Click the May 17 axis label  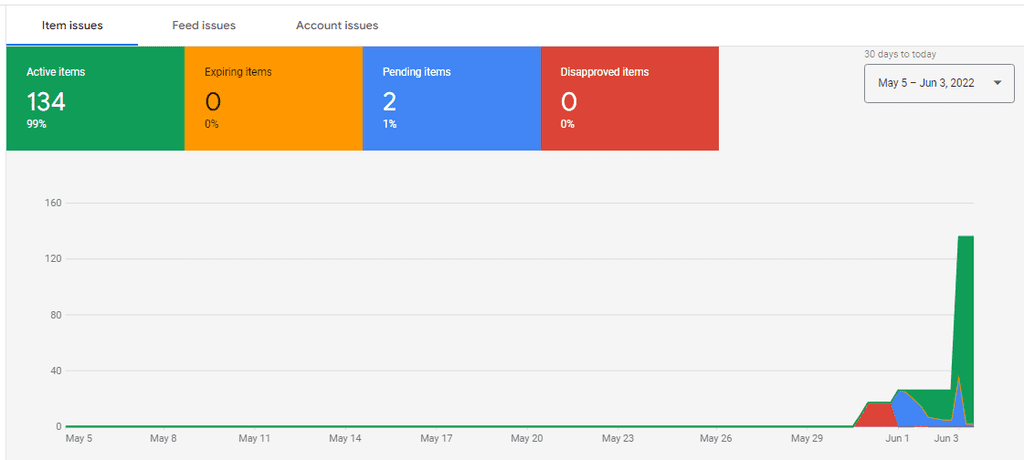(x=436, y=439)
